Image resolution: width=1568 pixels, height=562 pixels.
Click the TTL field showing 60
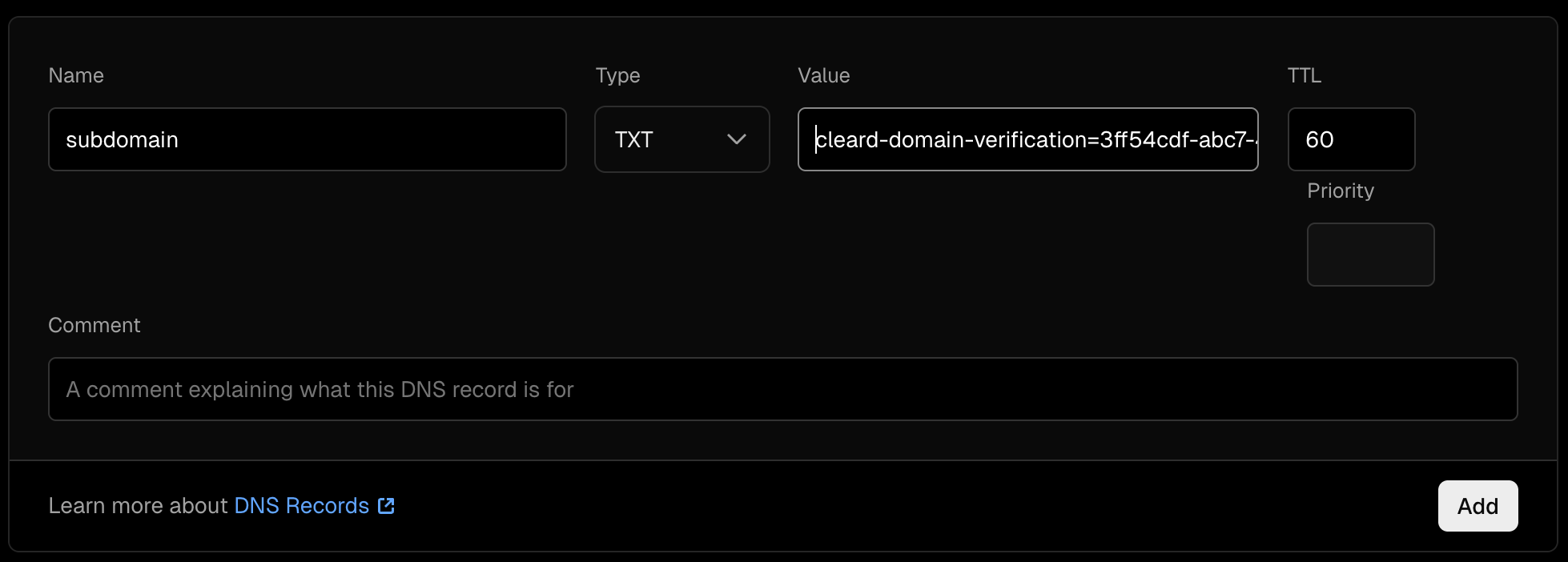pos(1351,139)
